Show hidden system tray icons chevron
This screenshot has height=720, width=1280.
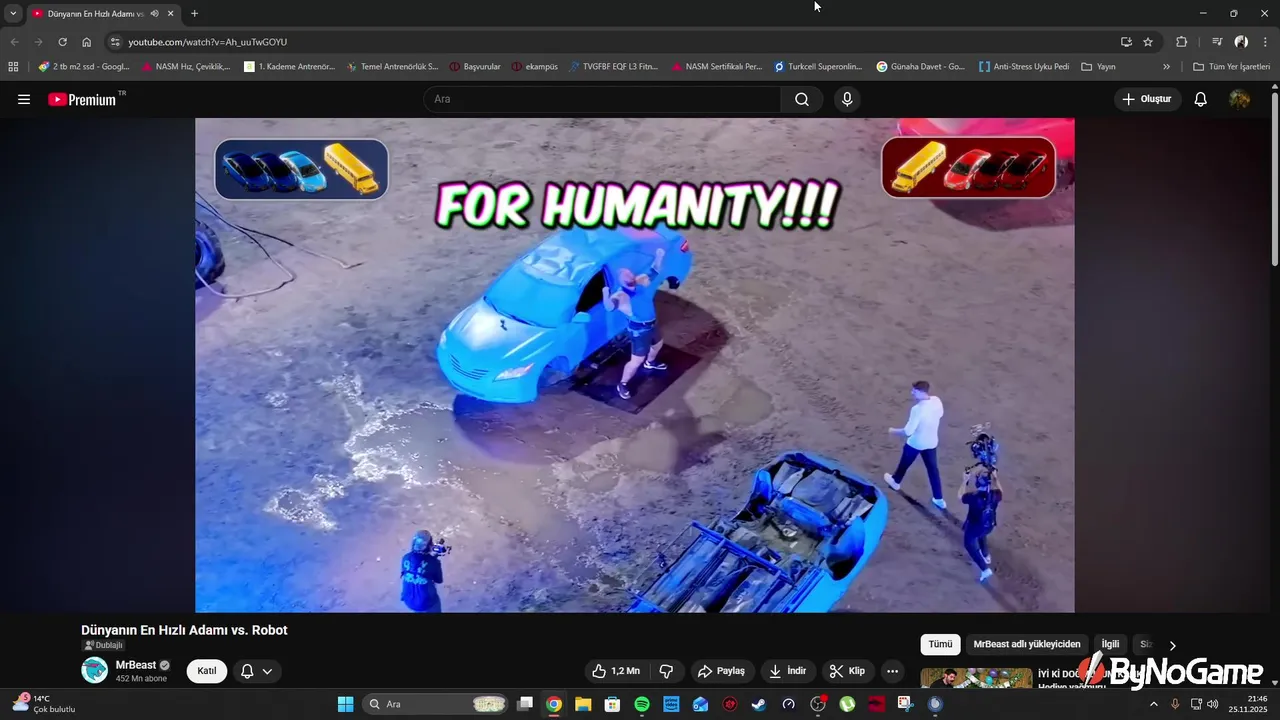[x=1154, y=704]
